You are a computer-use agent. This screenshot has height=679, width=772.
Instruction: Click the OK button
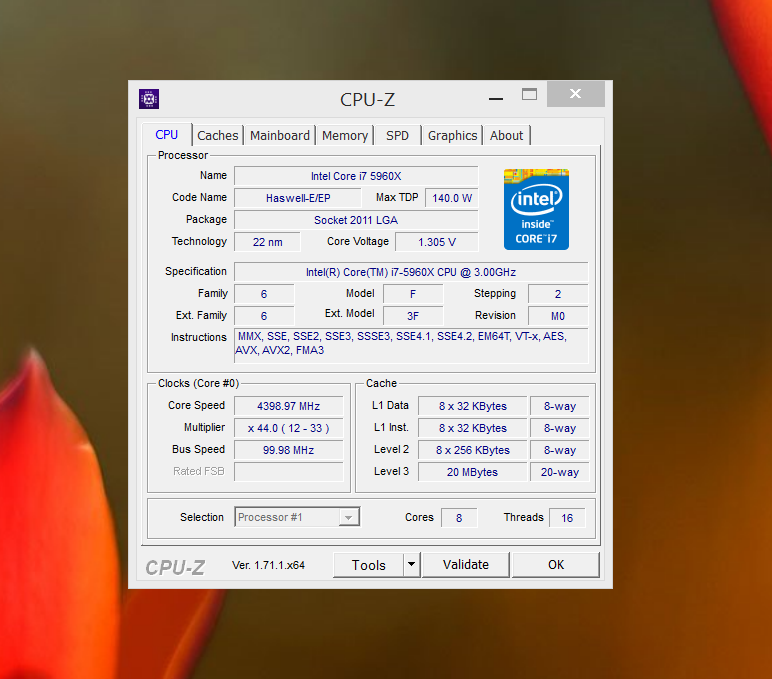click(x=556, y=565)
